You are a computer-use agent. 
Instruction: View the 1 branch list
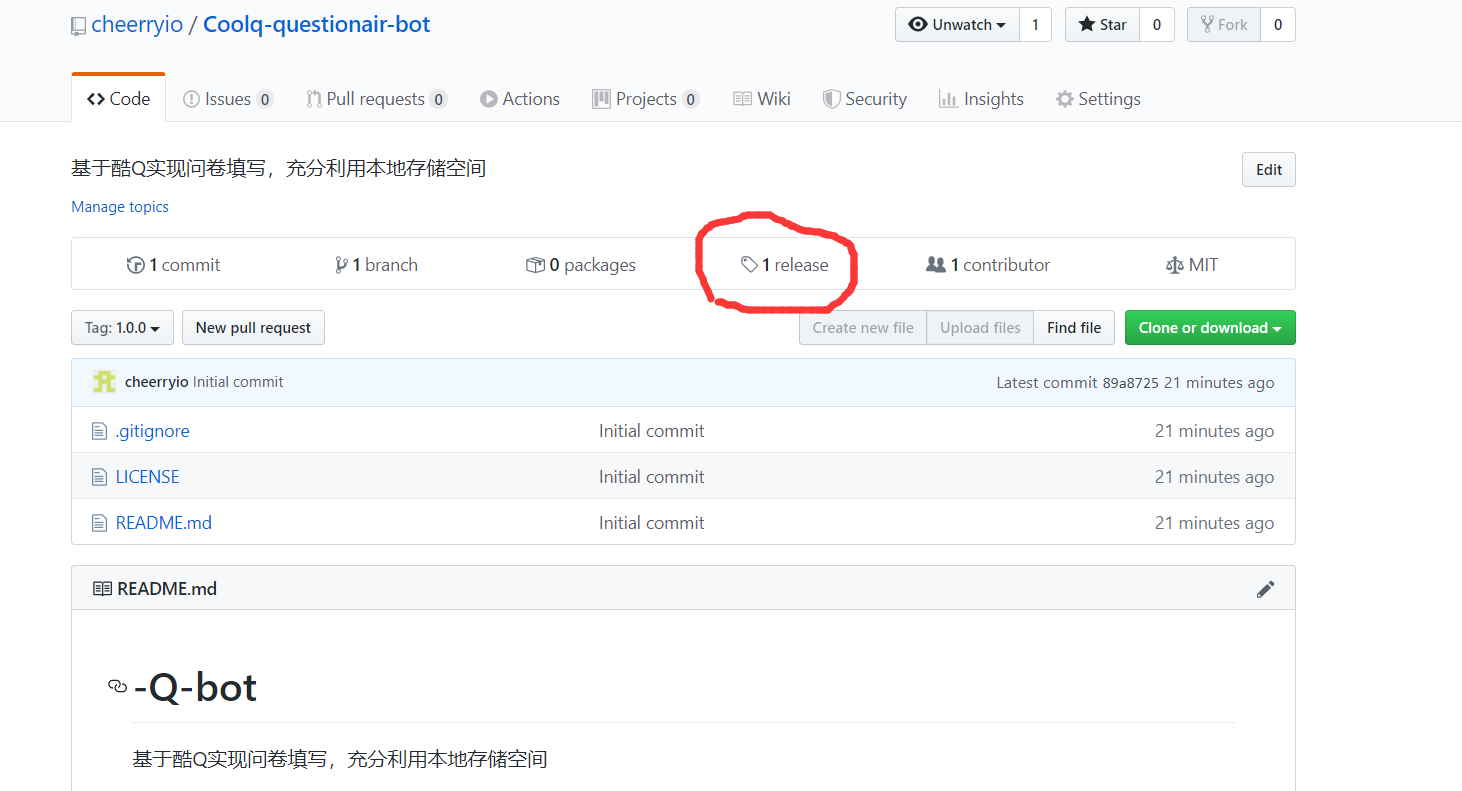tap(377, 265)
